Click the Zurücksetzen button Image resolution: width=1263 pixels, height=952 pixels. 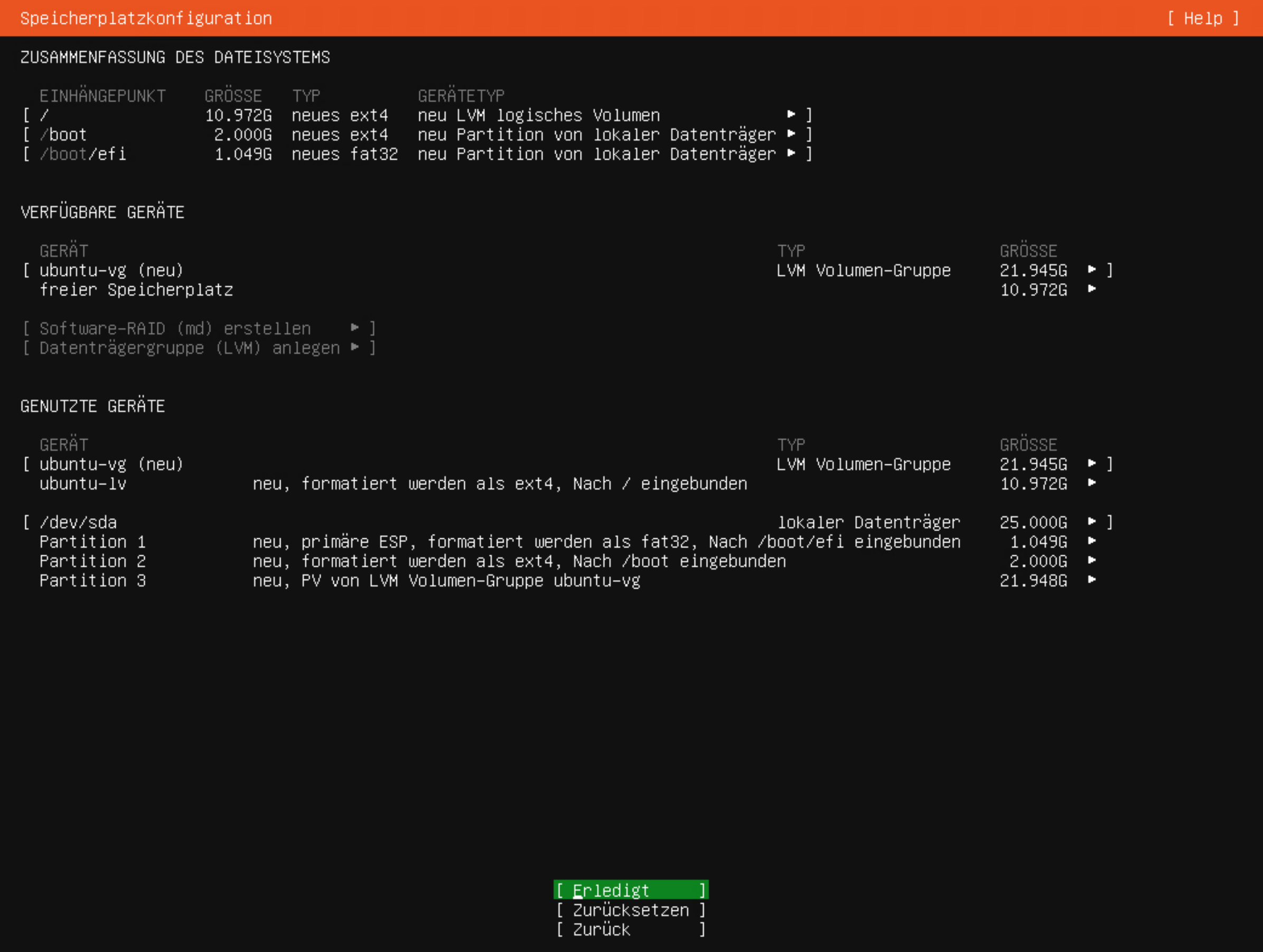[630, 910]
